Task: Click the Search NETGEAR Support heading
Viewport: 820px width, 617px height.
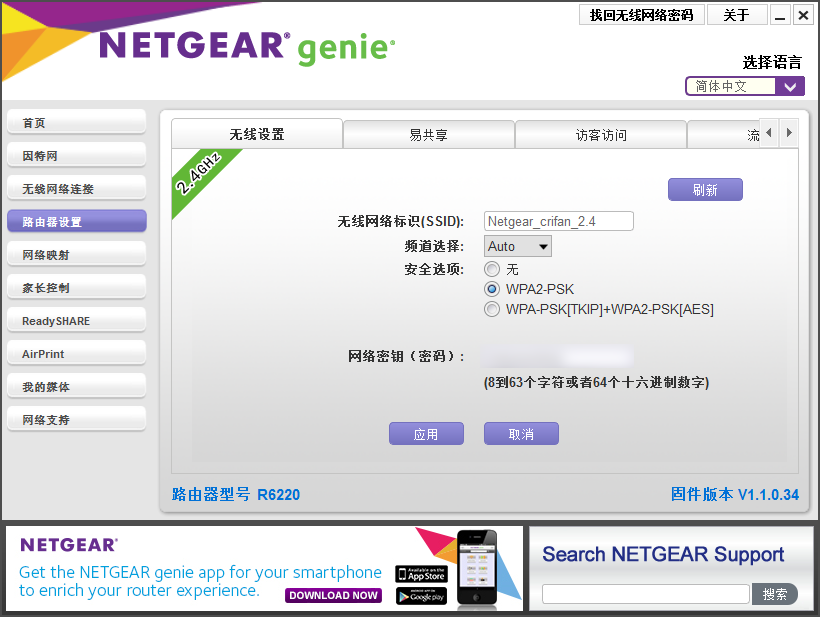Action: tap(663, 554)
